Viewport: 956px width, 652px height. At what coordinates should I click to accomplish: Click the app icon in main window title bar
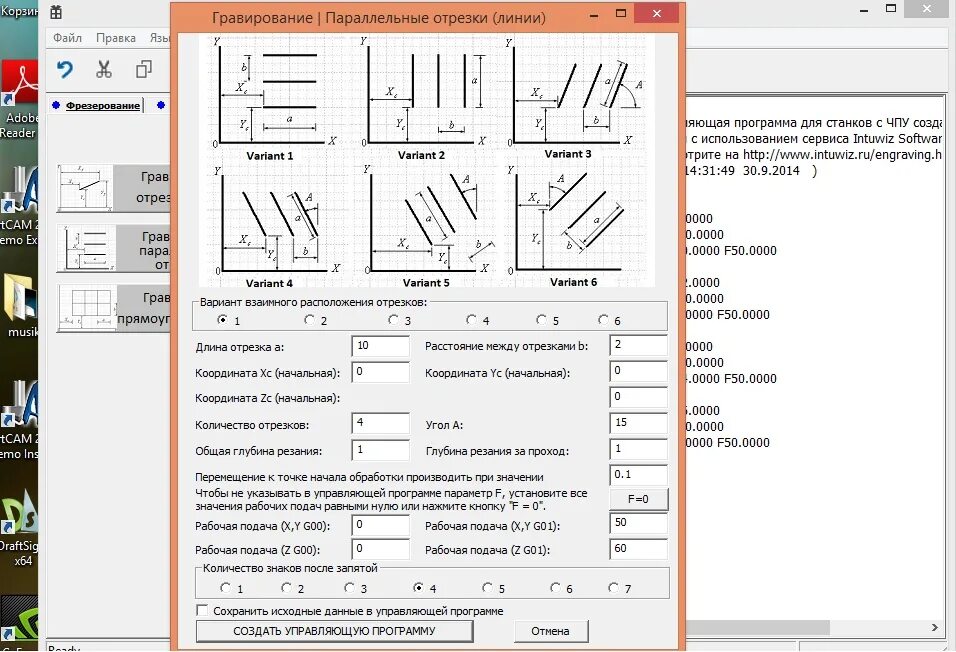[x=55, y=12]
